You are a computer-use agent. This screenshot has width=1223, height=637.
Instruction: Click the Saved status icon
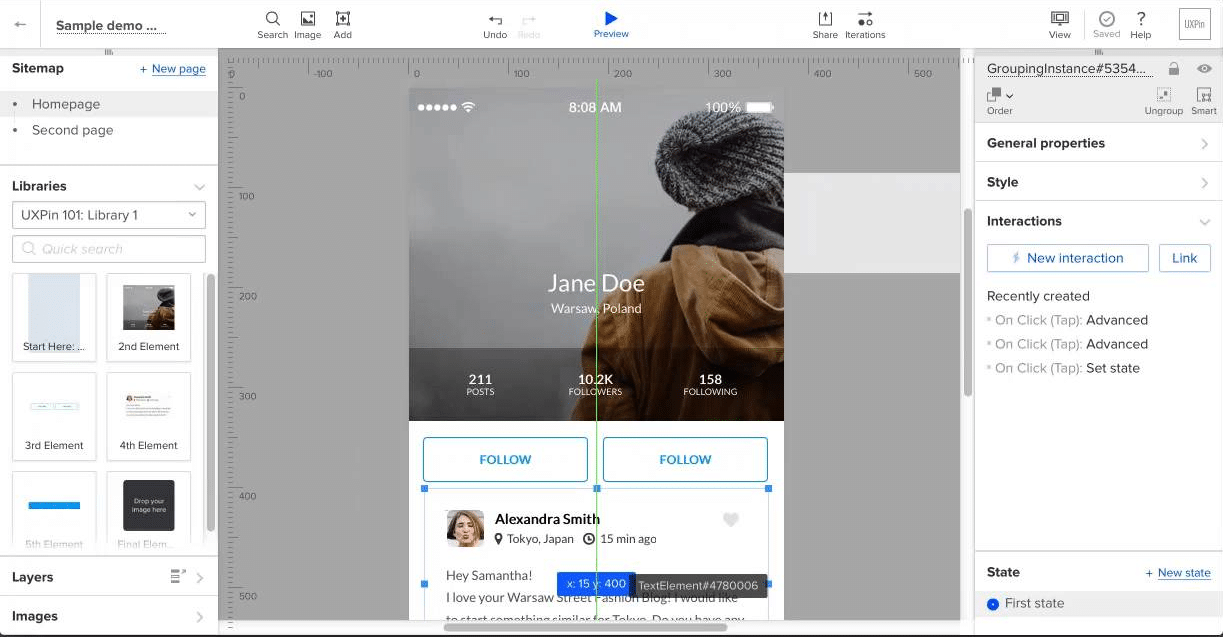tap(1107, 25)
